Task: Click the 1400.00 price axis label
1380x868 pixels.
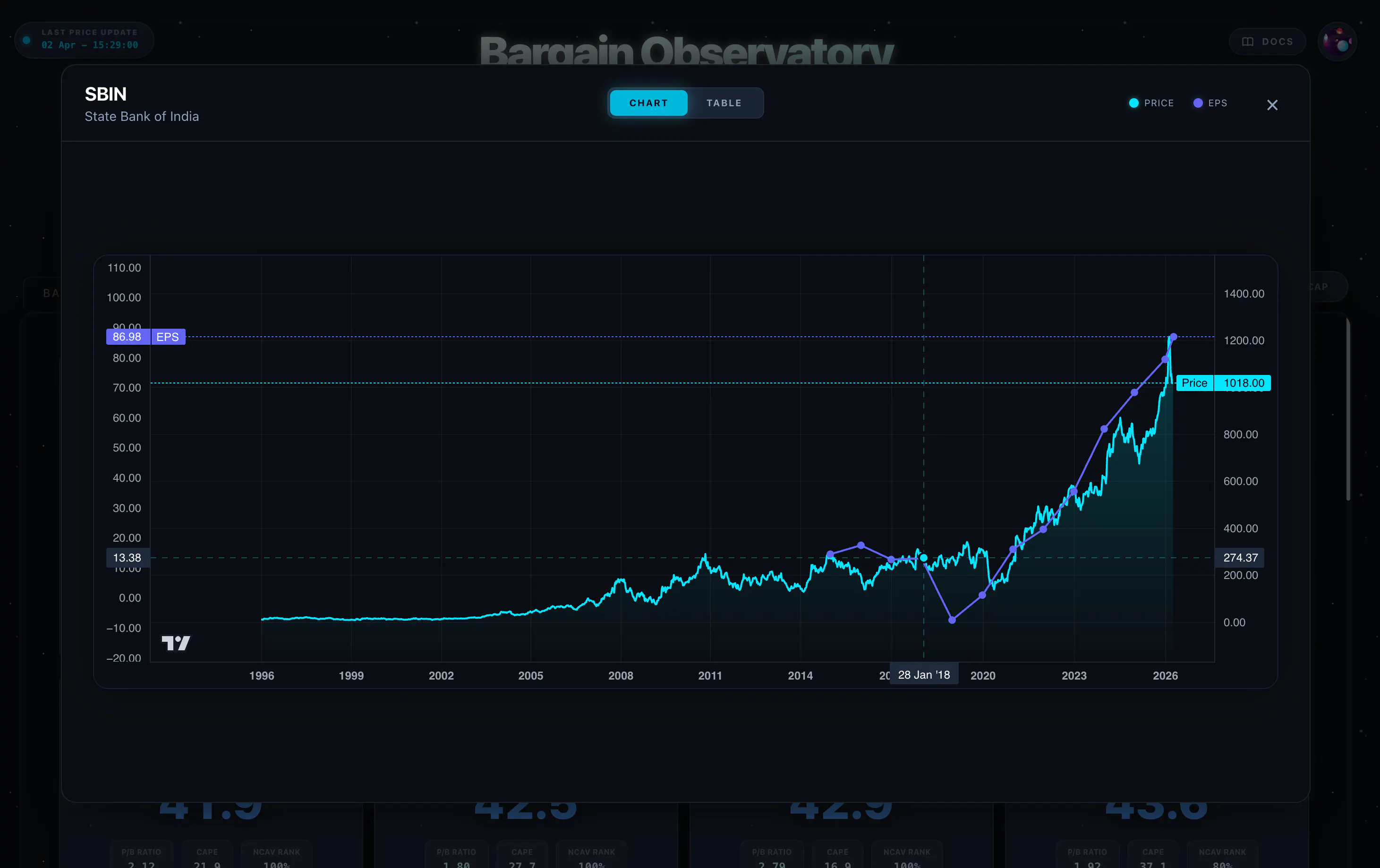Action: click(1244, 293)
